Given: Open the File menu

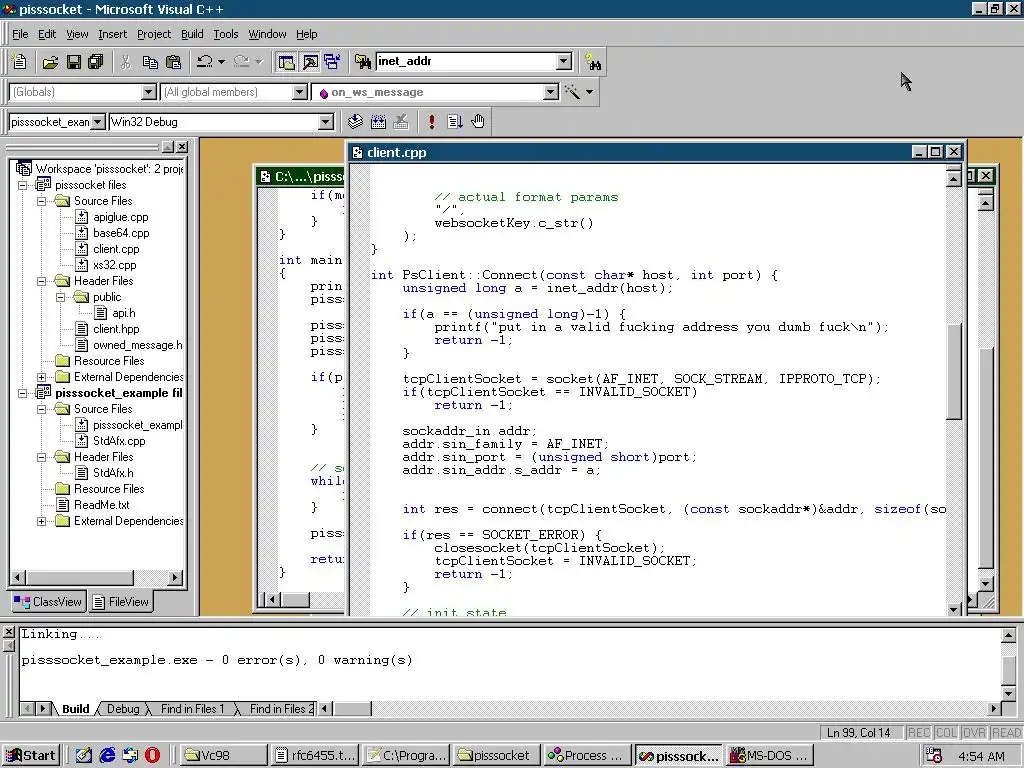Looking at the screenshot, I should tap(20, 34).
